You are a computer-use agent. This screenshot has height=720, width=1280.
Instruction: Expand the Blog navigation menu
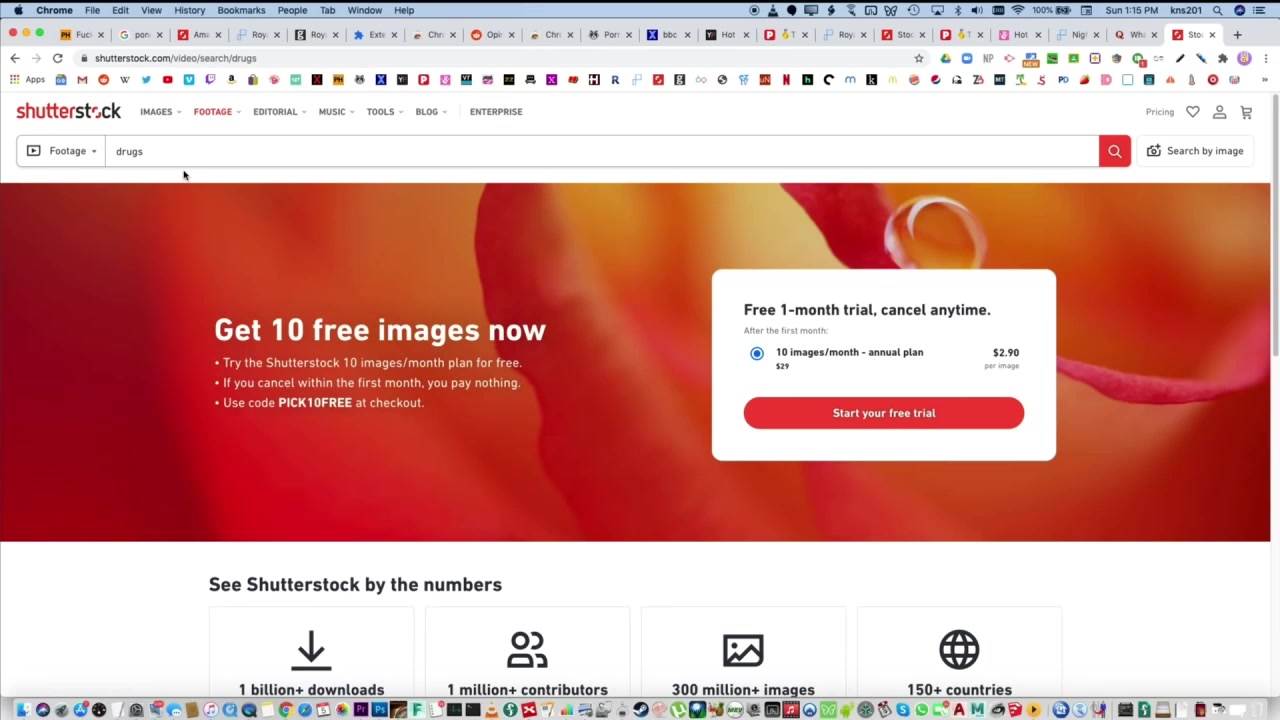click(x=431, y=112)
